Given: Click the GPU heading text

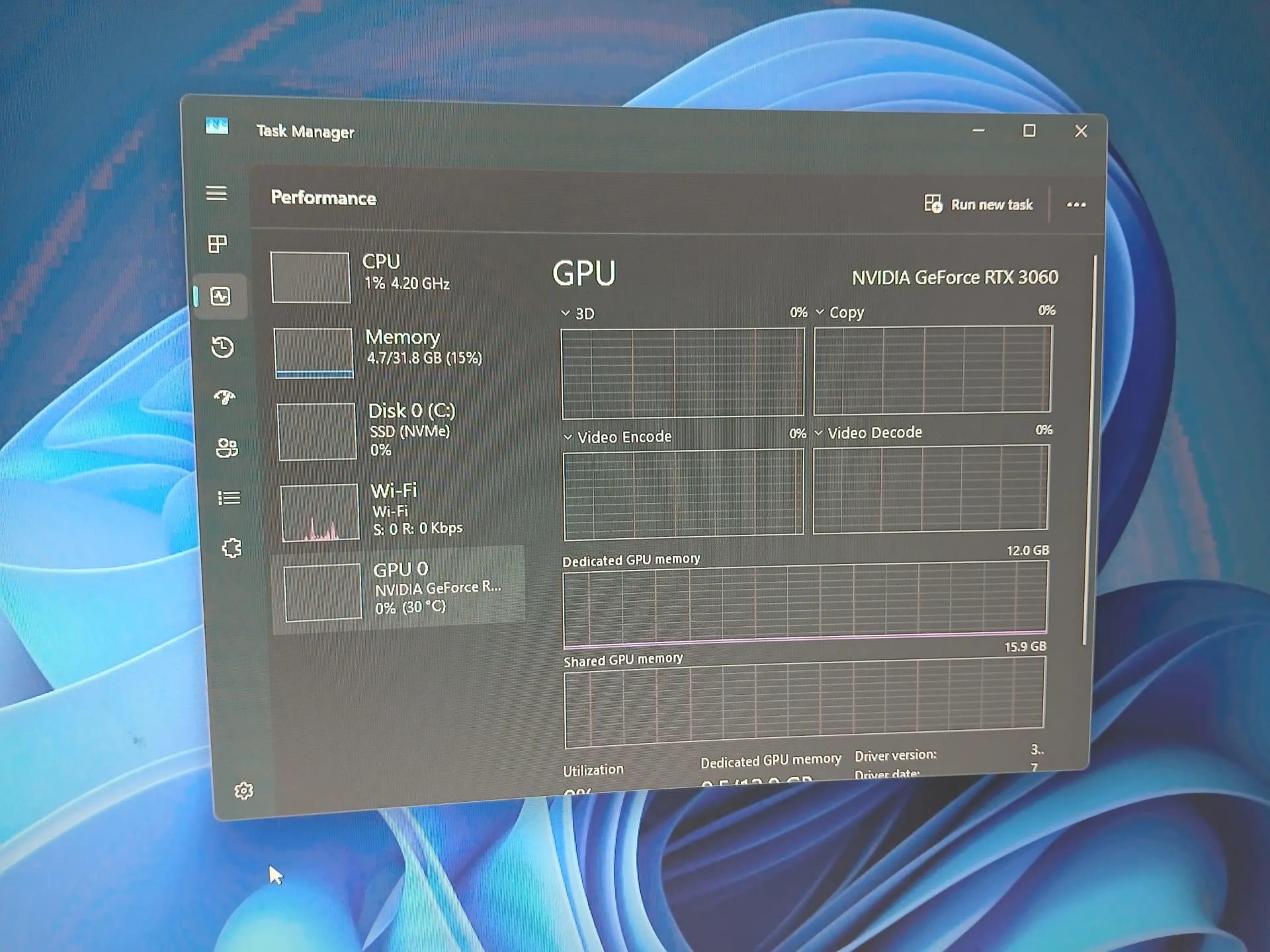Looking at the screenshot, I should 584,273.
